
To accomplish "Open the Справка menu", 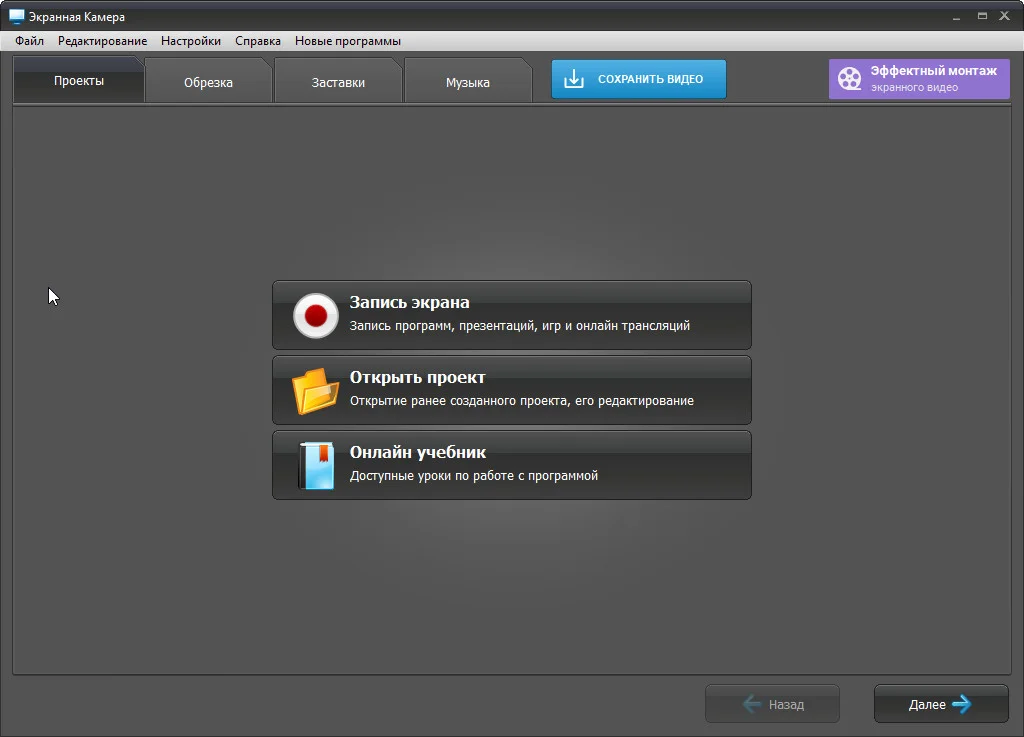I will tap(258, 41).
